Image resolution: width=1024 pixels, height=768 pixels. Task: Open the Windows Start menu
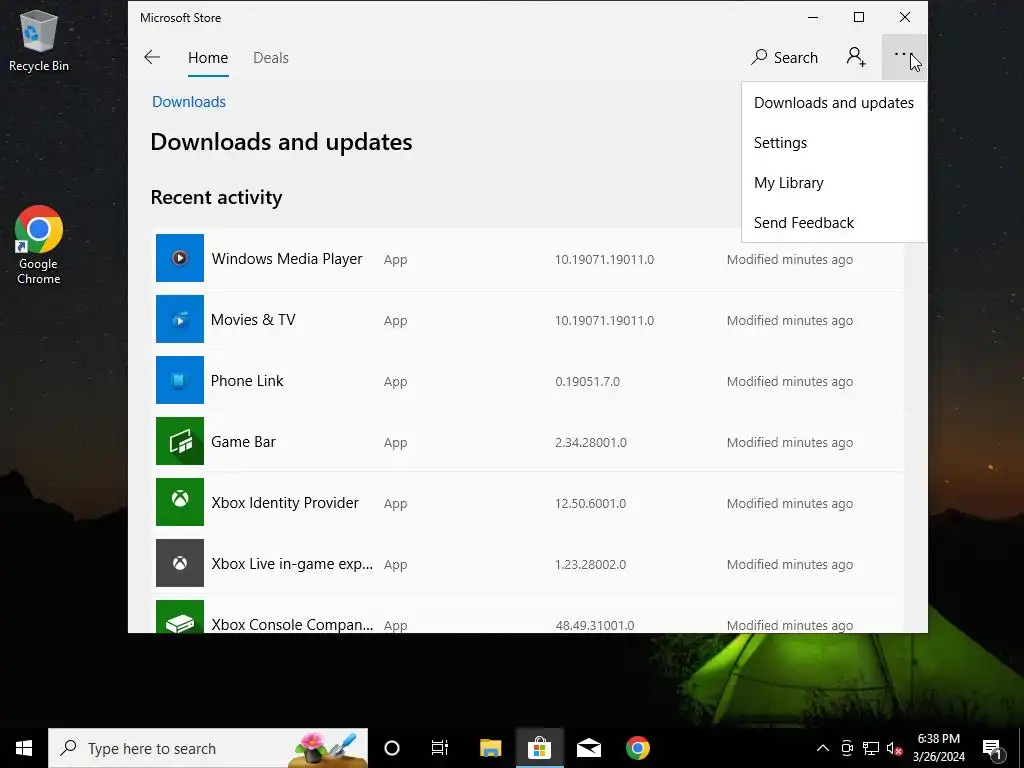[x=24, y=748]
